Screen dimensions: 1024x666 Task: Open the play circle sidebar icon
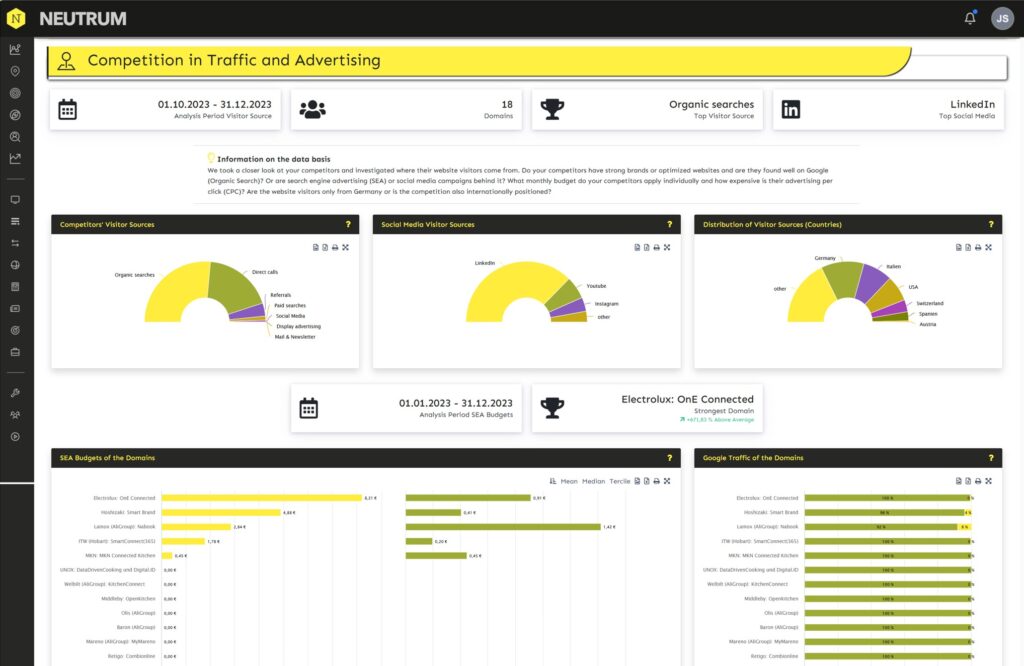15,437
